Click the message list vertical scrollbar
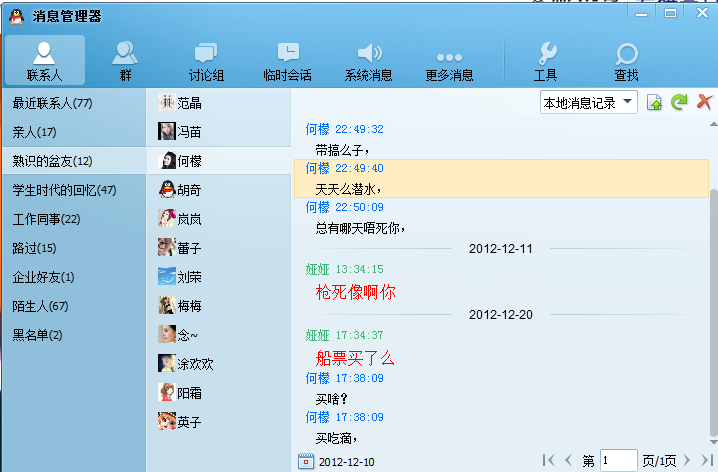This screenshot has width=718, height=472. [x=713, y=311]
